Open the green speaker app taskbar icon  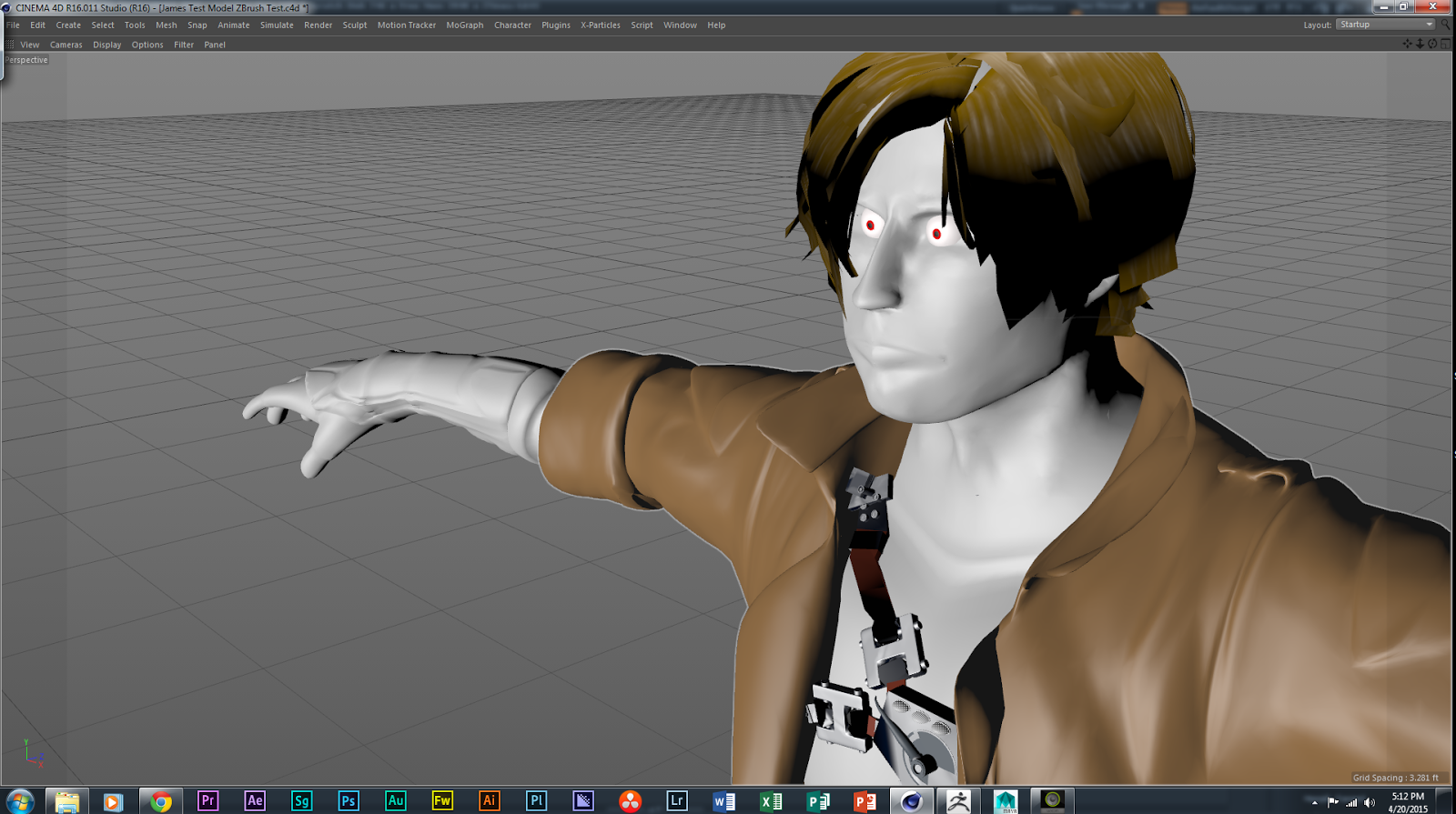pyautogui.click(x=1053, y=801)
